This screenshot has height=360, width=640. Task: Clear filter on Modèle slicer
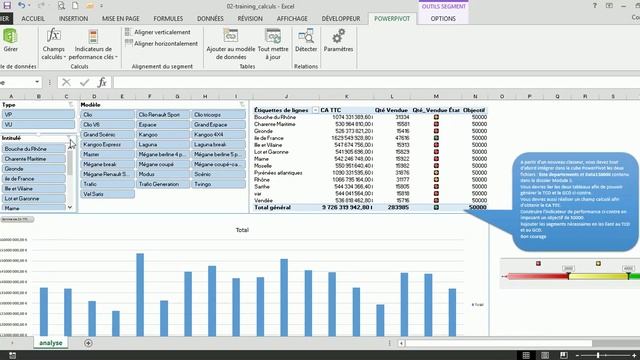point(242,105)
